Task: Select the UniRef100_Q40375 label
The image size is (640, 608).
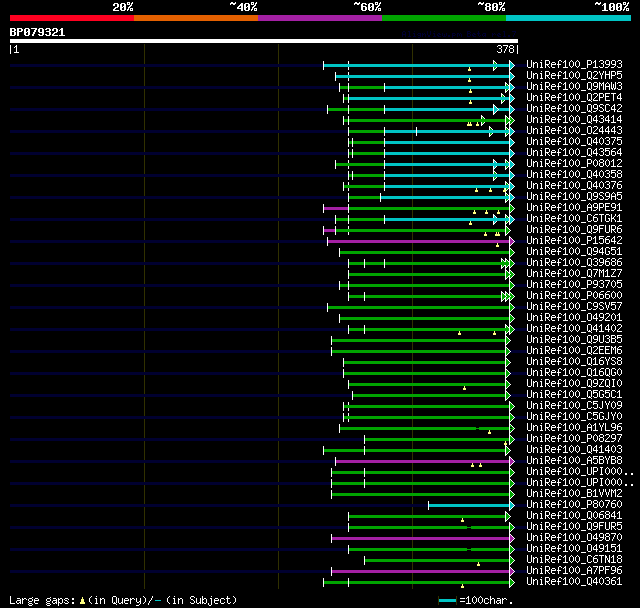Action: [x=574, y=142]
